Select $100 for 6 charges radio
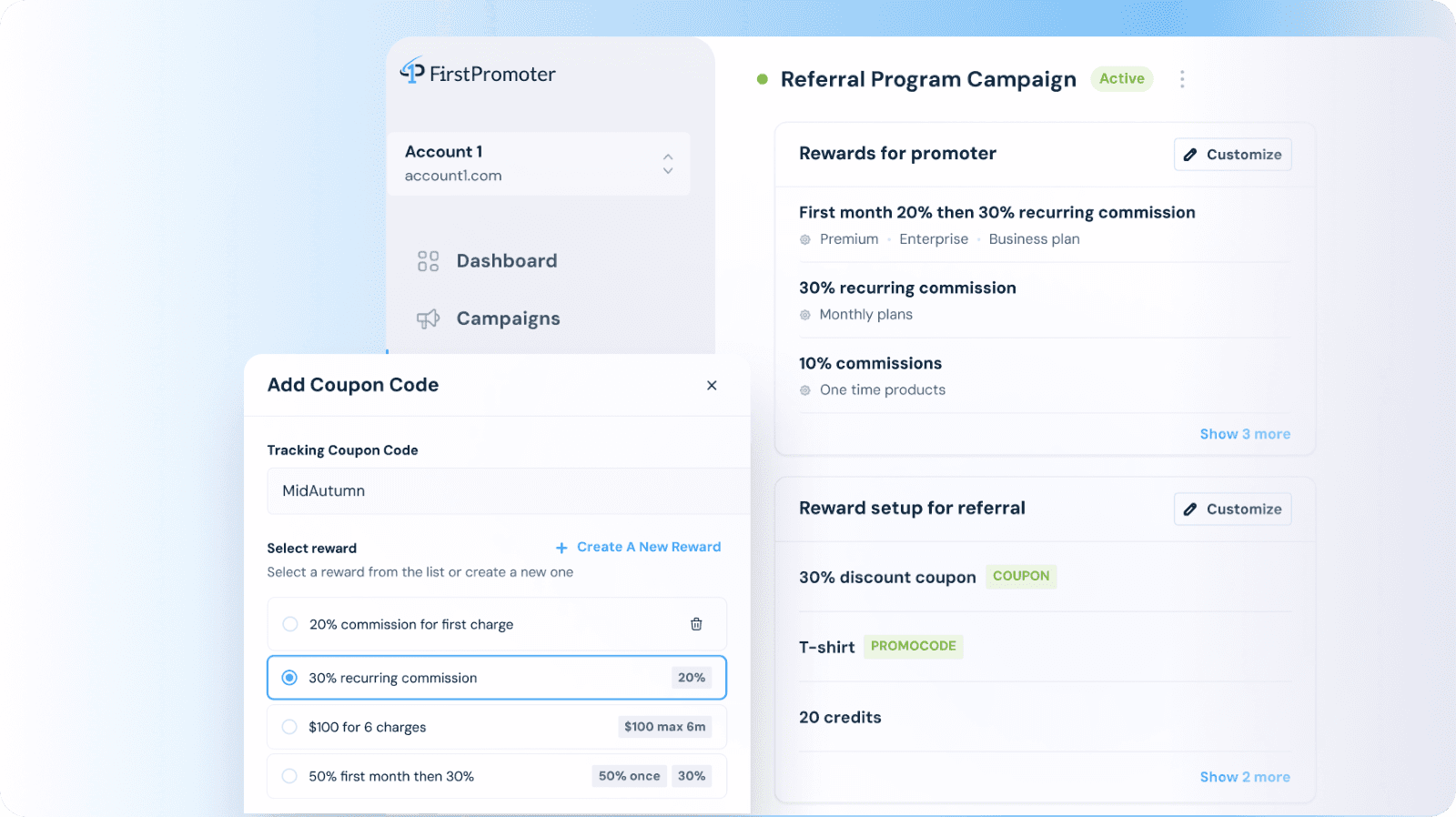The width and height of the screenshot is (1456, 817). tap(289, 727)
